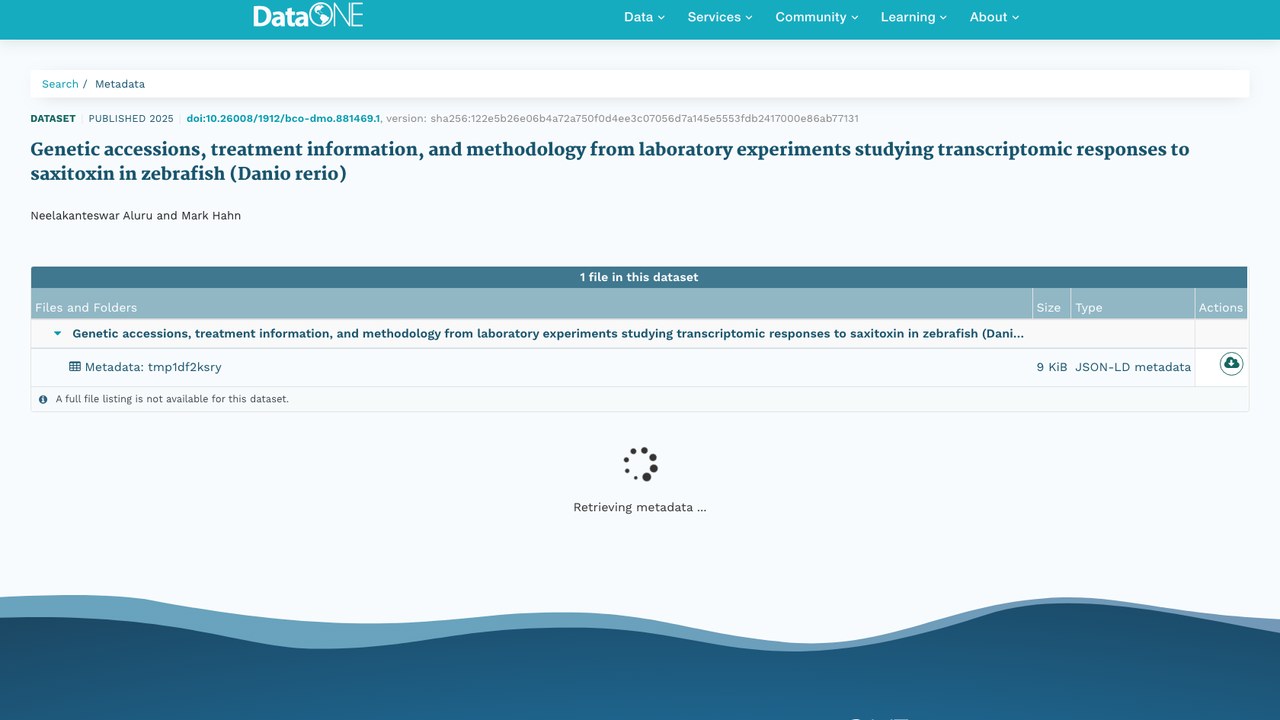
Task: Click the loading spinner above Retrieving metadata
Action: pyautogui.click(x=640, y=464)
